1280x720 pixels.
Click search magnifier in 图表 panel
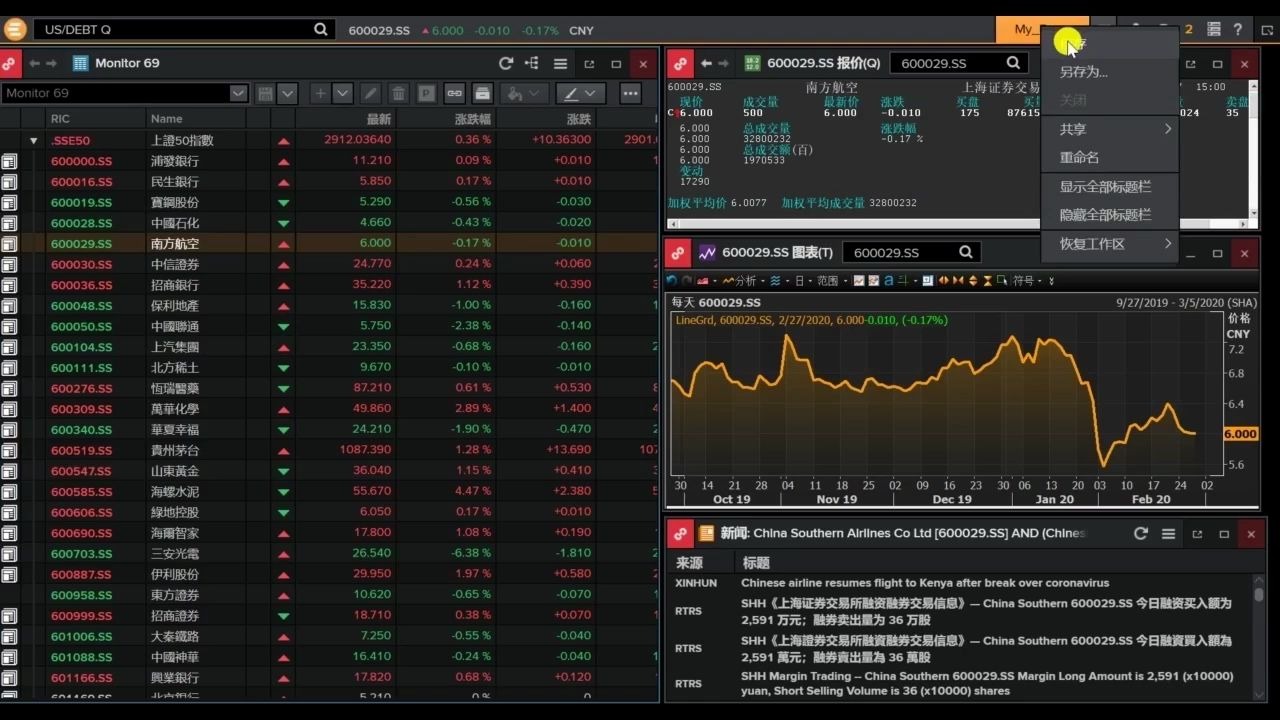(966, 252)
